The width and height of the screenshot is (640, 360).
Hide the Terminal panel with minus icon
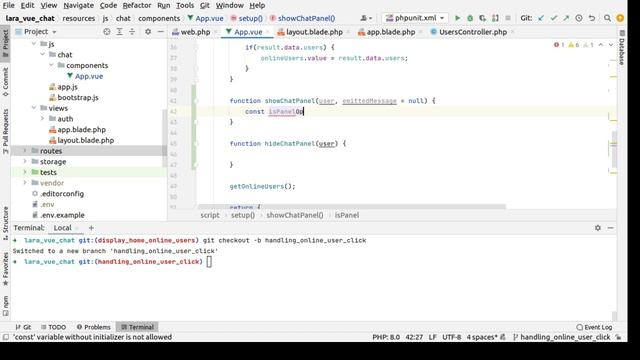611,228
